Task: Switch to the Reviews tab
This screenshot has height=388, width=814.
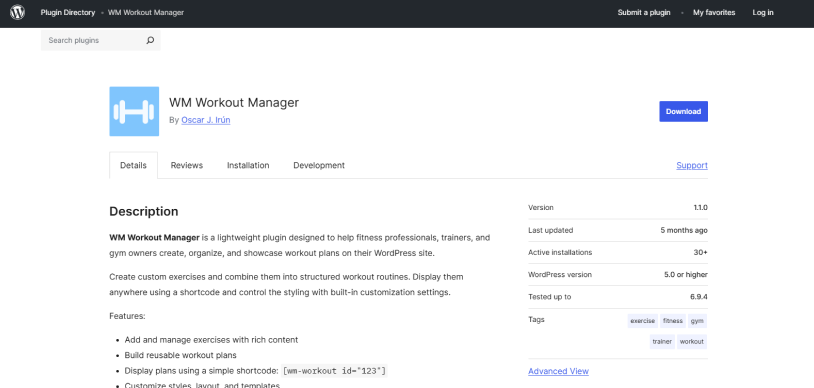Action: 187,165
